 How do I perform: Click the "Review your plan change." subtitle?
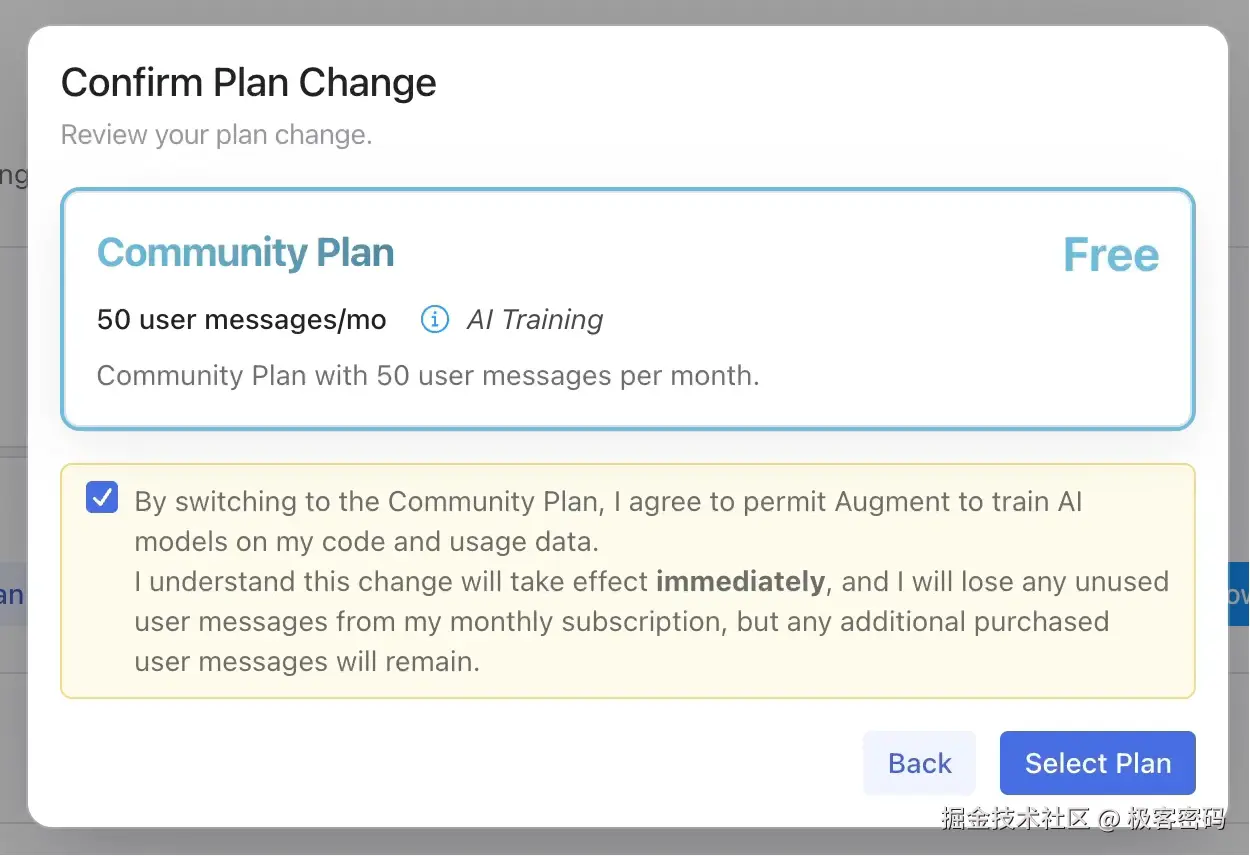[x=216, y=135]
